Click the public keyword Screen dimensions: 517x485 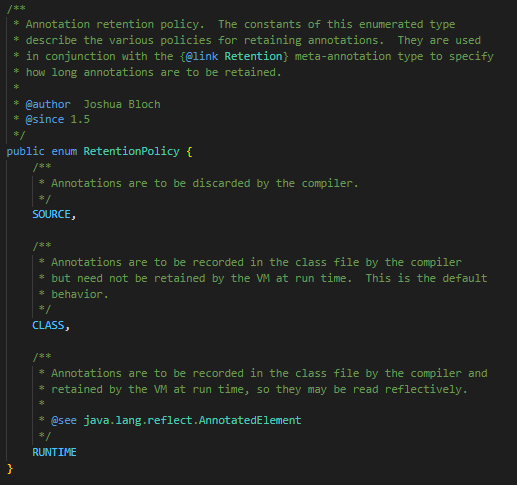(x=25, y=151)
